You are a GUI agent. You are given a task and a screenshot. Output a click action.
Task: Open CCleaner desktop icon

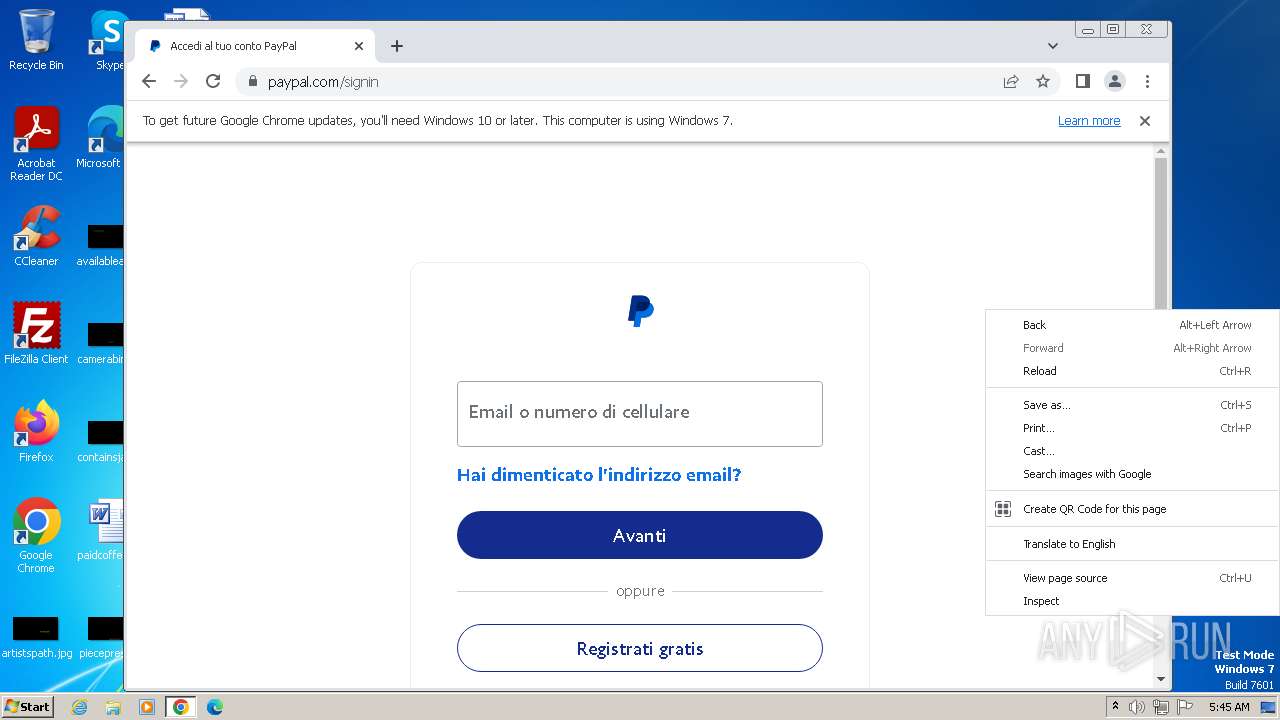[36, 236]
